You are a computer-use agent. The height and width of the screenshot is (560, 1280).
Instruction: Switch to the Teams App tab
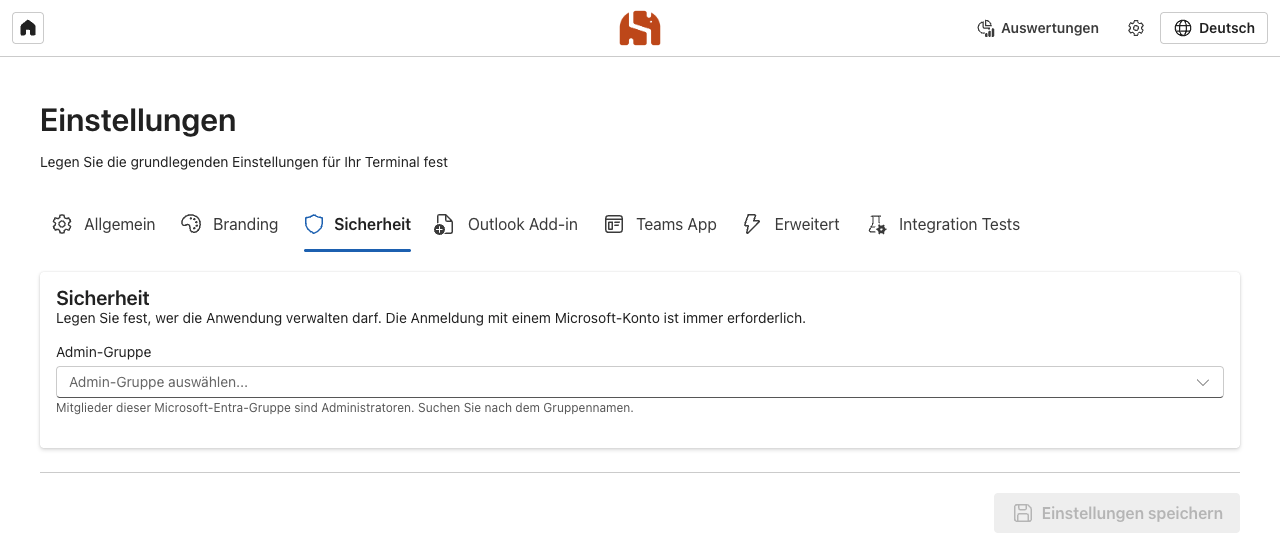[661, 224]
